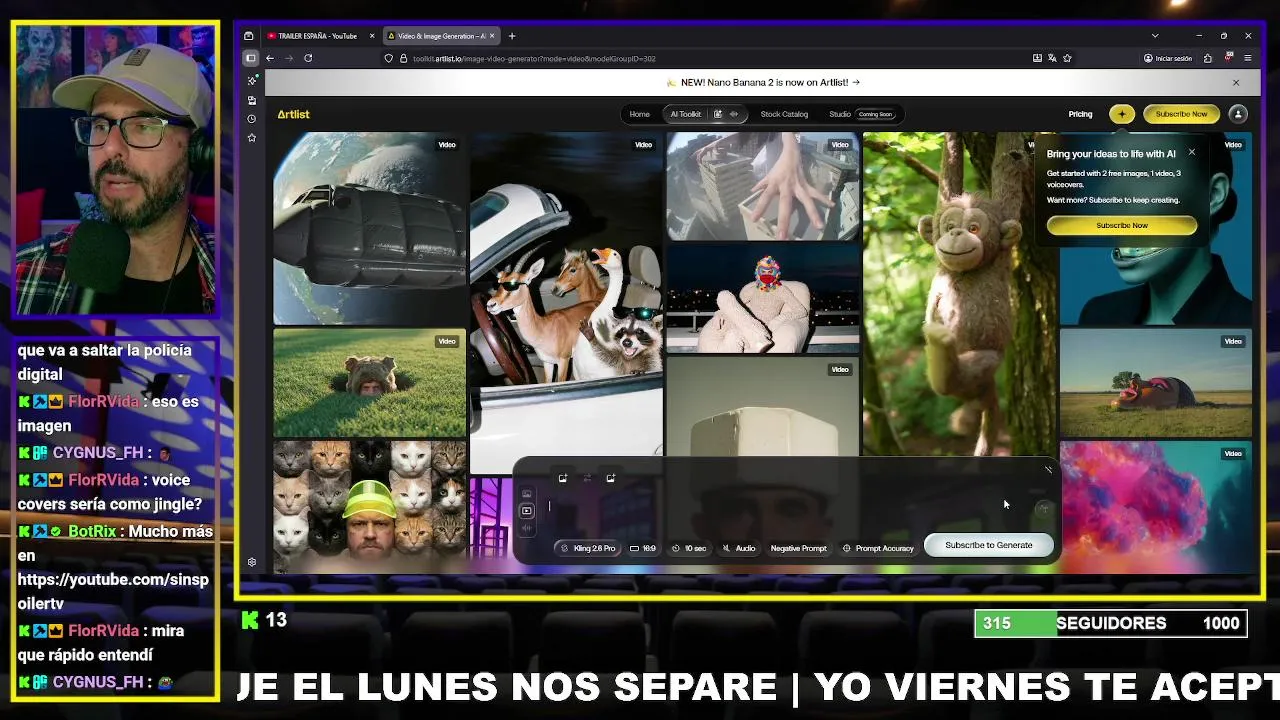The width and height of the screenshot is (1280, 720).
Task: Click the Artlist logo
Action: point(293,114)
